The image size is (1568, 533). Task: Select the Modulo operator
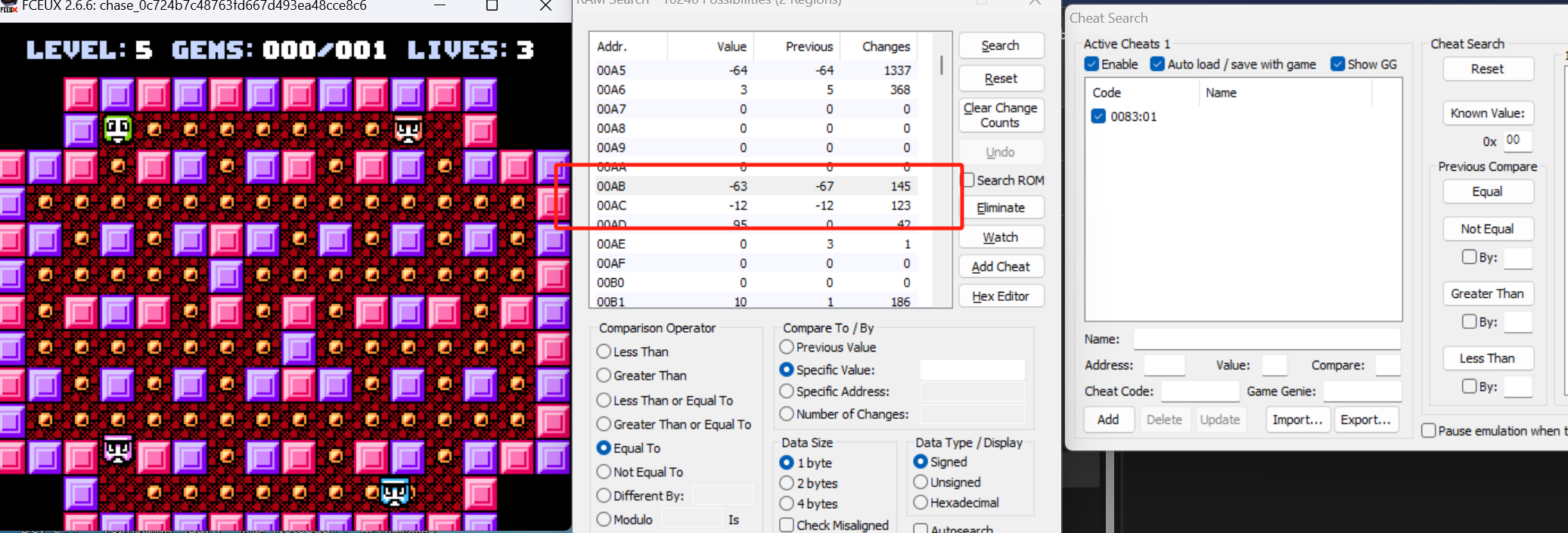point(604,519)
